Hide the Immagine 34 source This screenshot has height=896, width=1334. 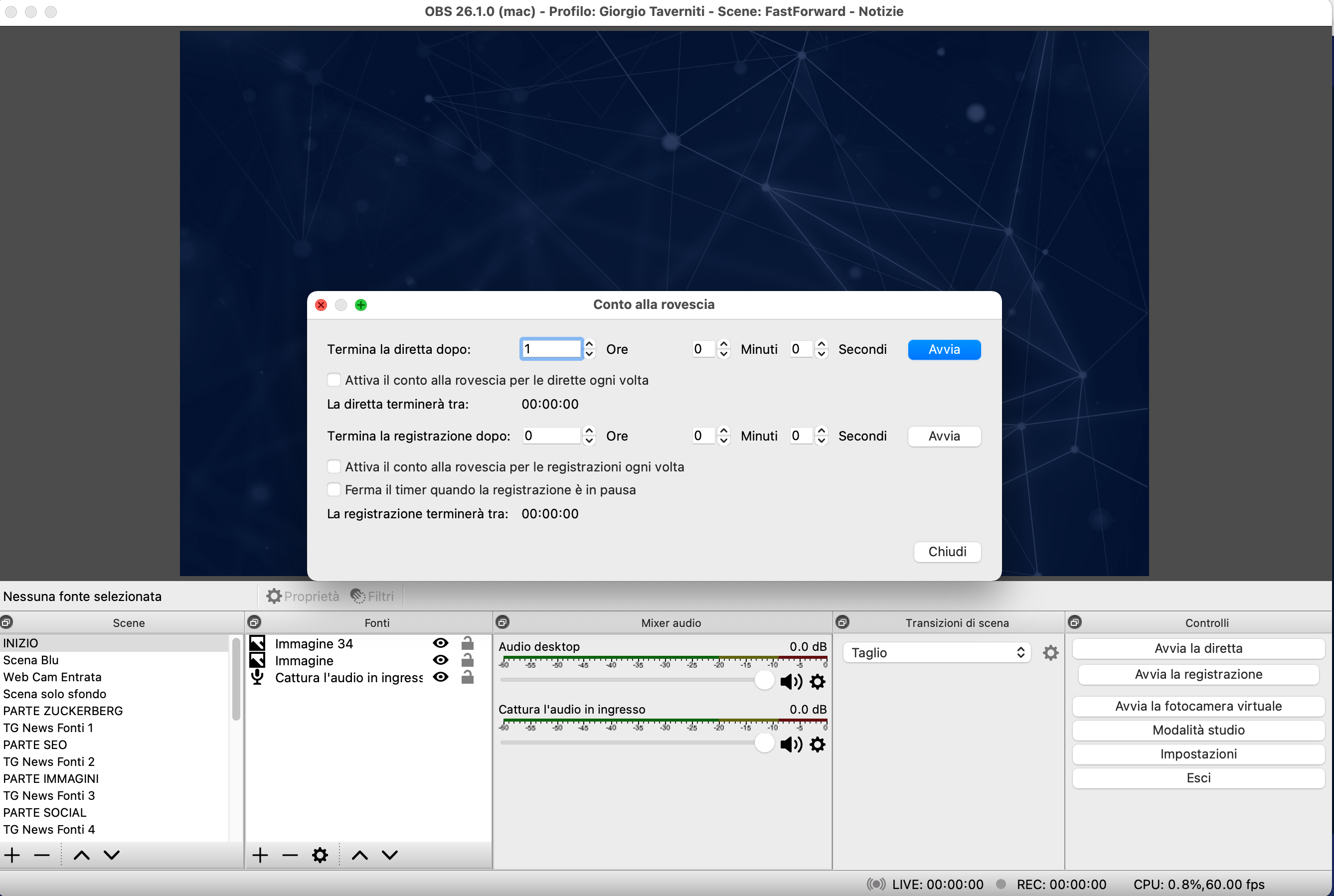point(440,643)
